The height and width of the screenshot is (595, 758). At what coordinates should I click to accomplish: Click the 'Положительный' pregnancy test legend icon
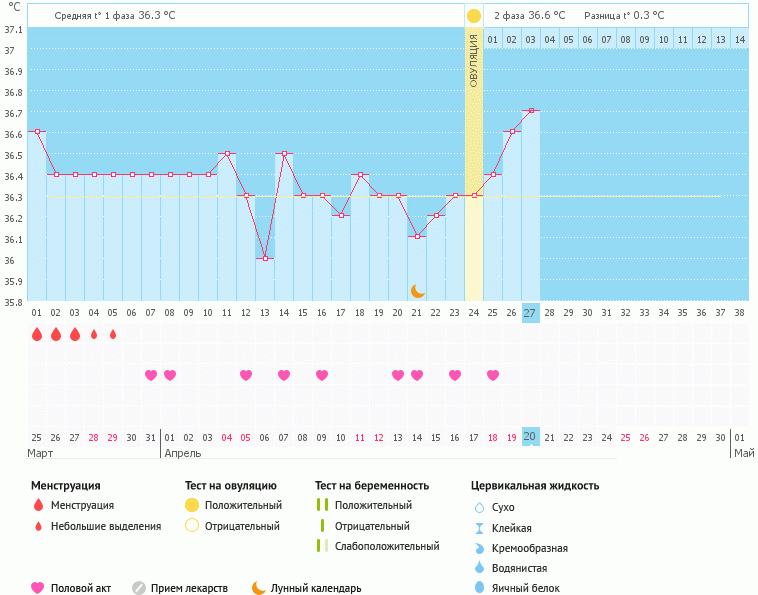322,505
